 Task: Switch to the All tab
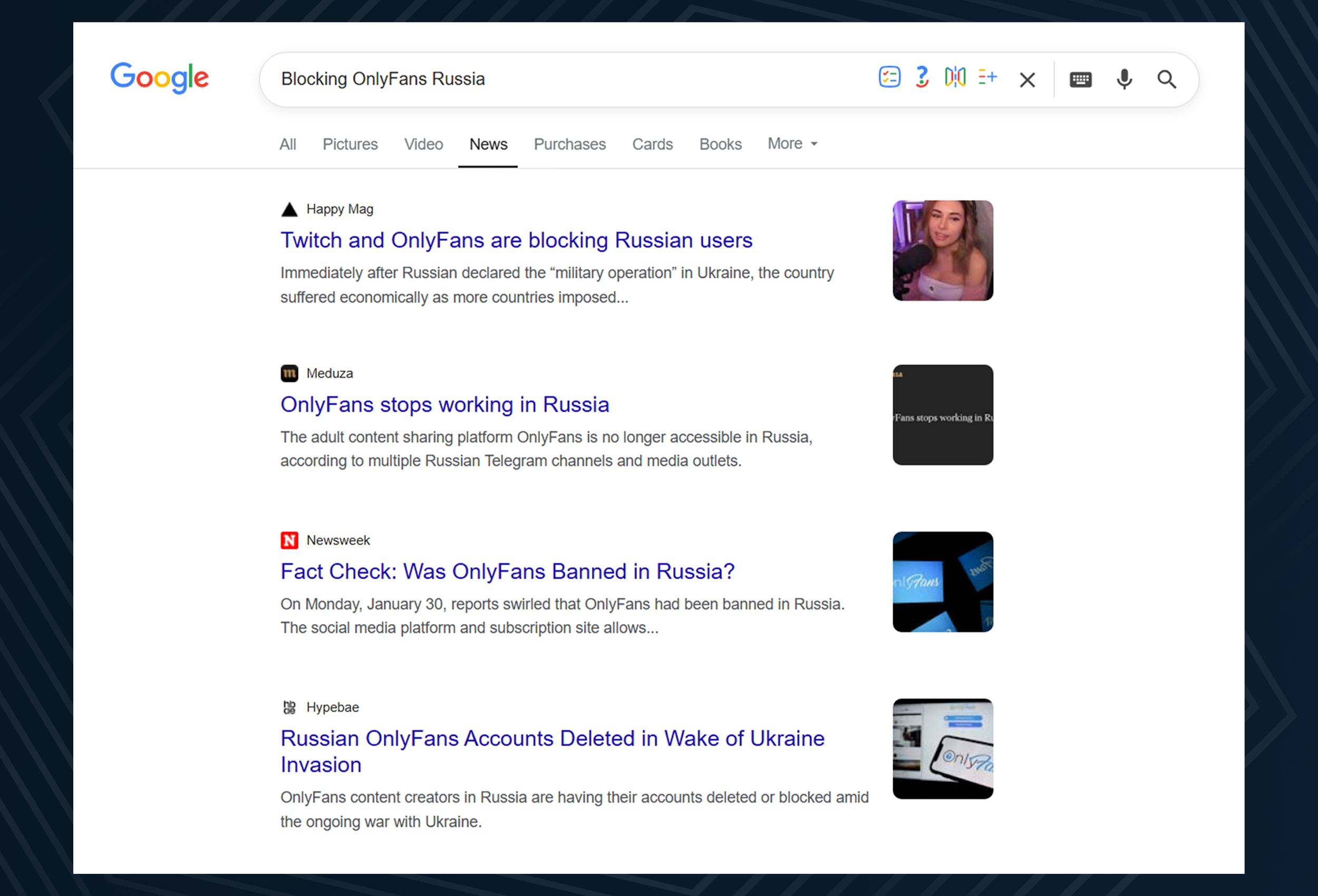pos(287,144)
